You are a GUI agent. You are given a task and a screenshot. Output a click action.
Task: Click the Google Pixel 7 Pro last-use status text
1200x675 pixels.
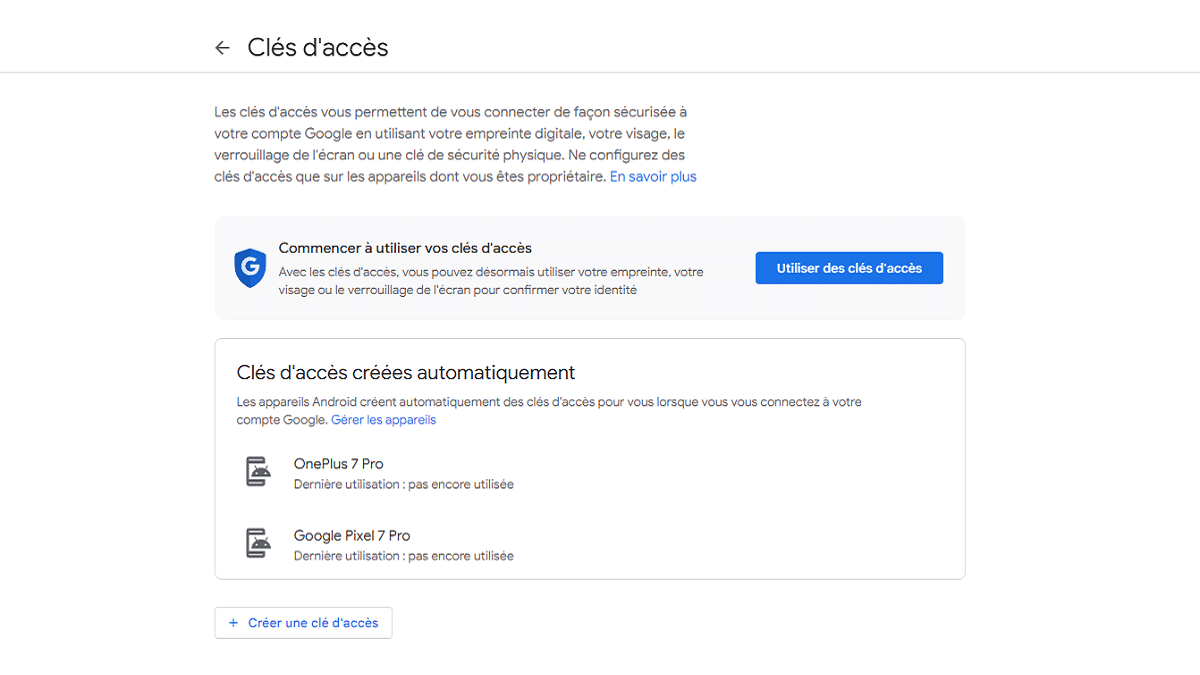point(403,556)
